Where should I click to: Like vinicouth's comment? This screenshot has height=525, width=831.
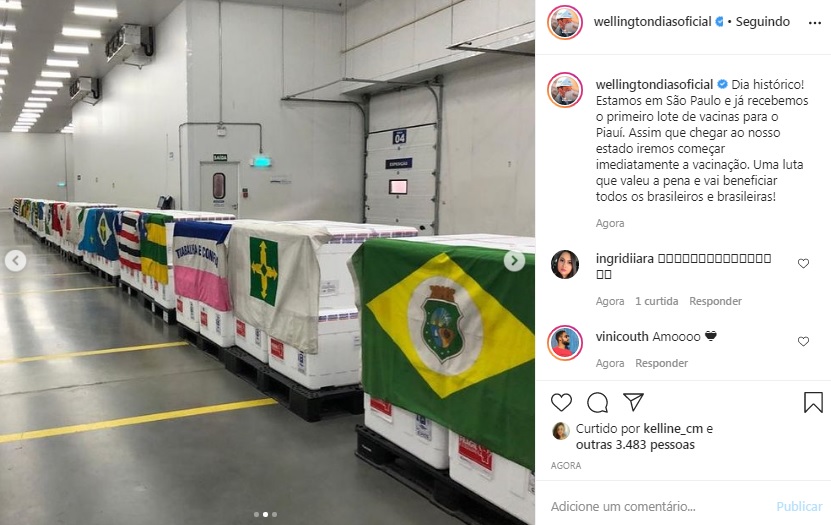click(803, 341)
